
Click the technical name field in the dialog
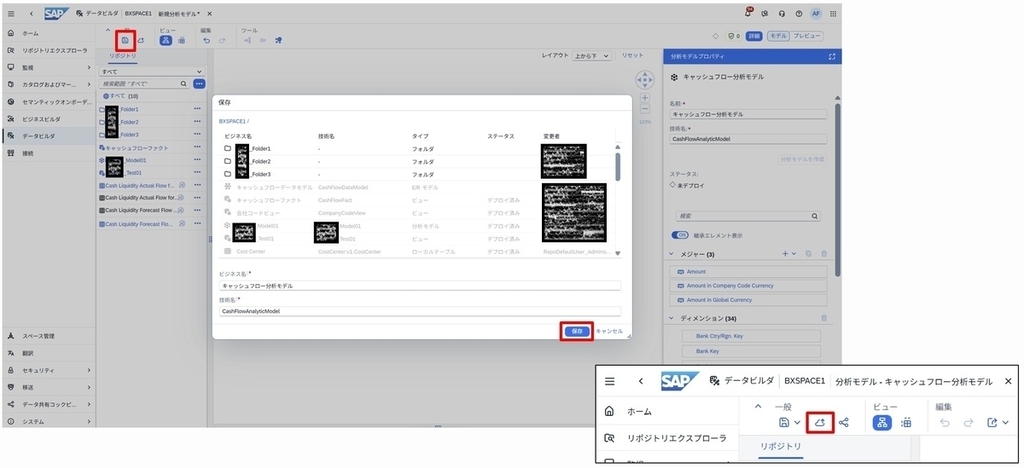click(420, 312)
